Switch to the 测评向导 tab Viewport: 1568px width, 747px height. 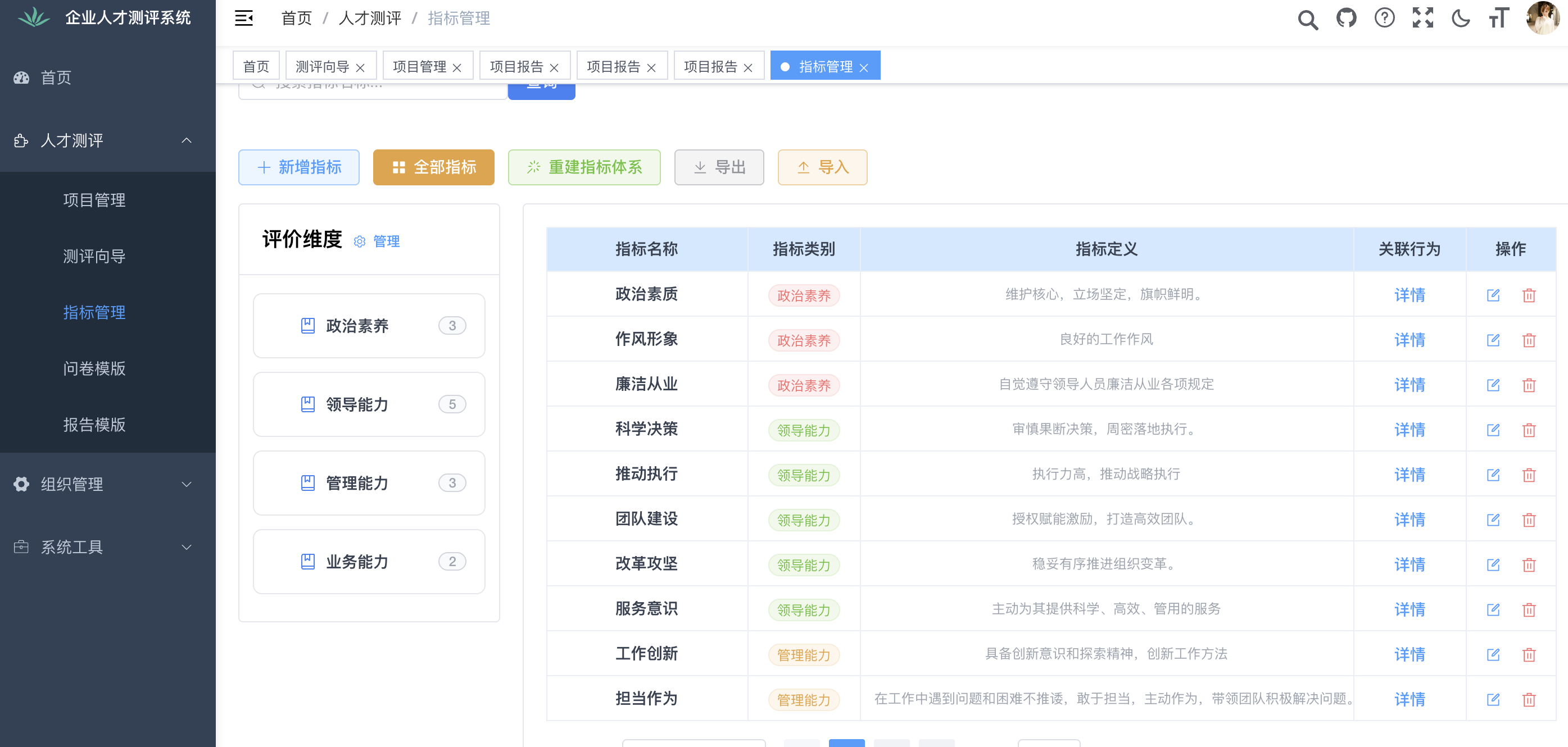pyautogui.click(x=322, y=66)
